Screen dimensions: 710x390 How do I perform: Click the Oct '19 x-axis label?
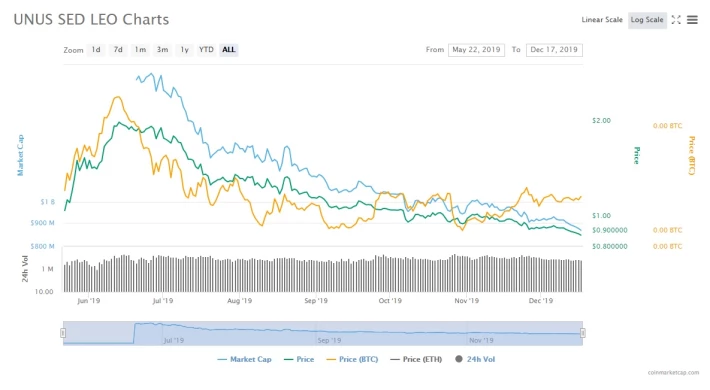390,301
